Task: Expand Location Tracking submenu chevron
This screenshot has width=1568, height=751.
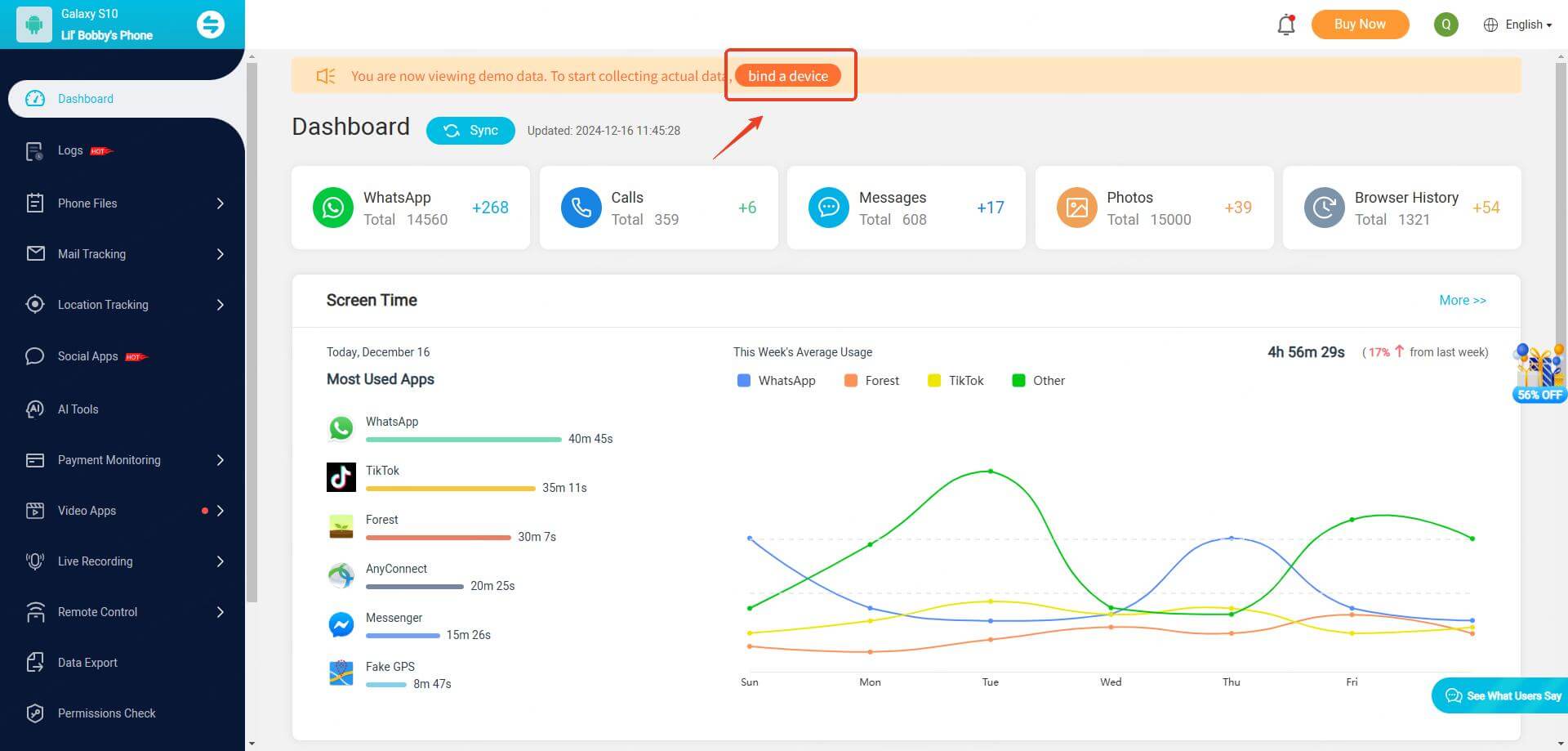Action: pyautogui.click(x=220, y=305)
